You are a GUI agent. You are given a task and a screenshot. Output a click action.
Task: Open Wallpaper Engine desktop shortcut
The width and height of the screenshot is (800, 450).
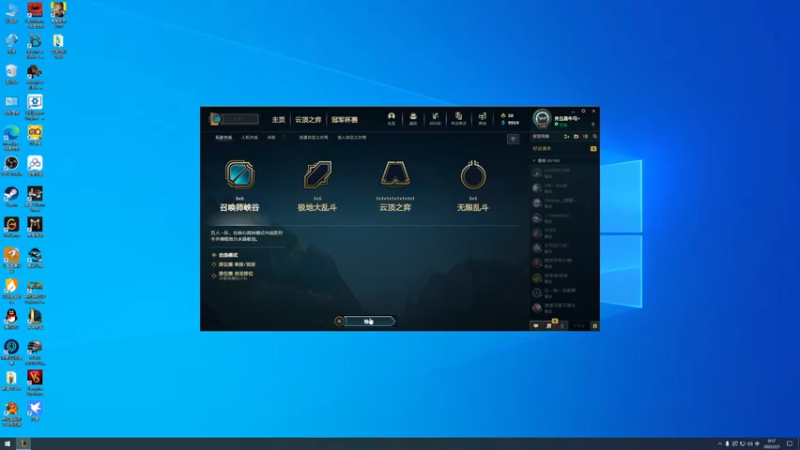point(35,108)
